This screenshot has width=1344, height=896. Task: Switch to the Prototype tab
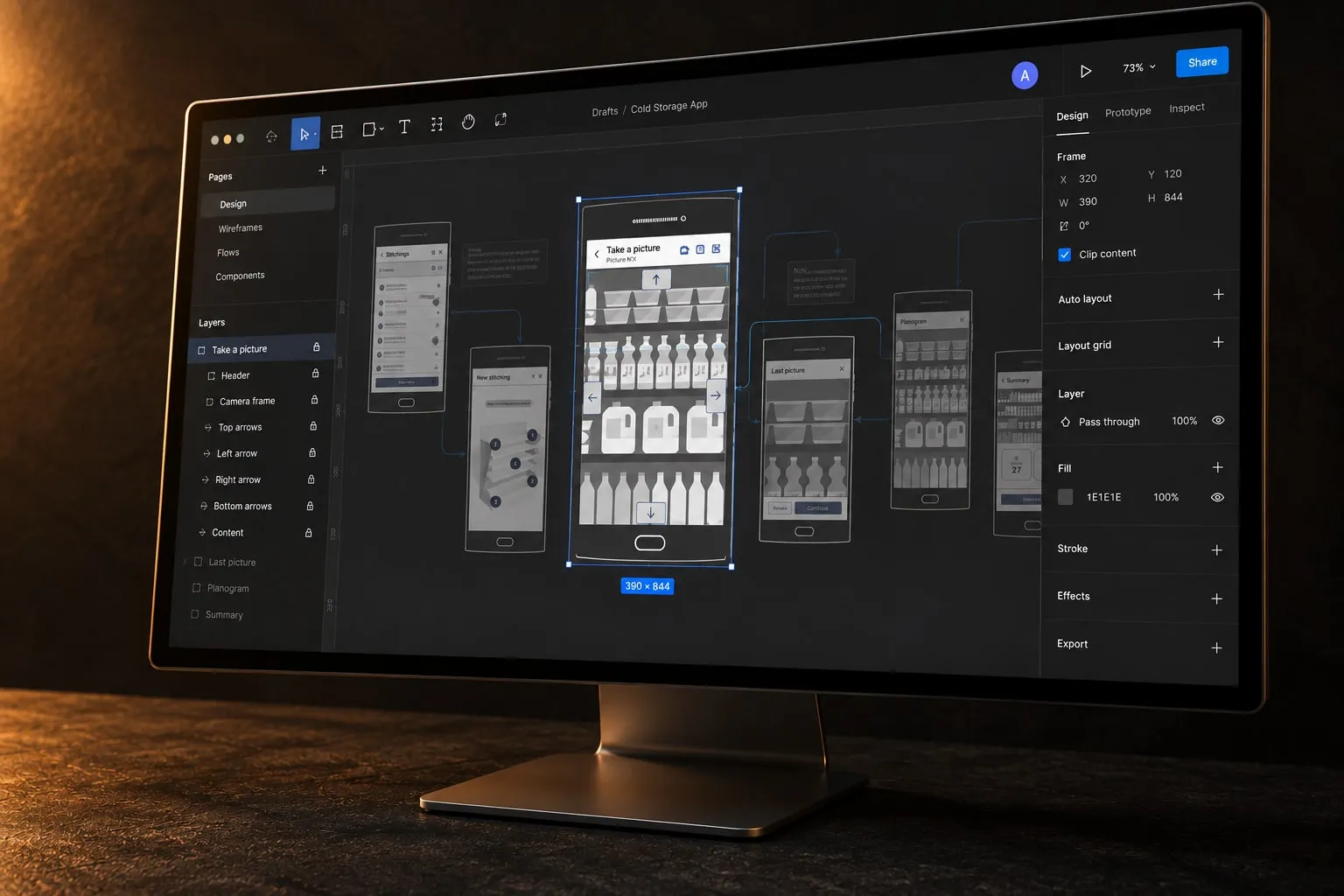(x=1128, y=112)
